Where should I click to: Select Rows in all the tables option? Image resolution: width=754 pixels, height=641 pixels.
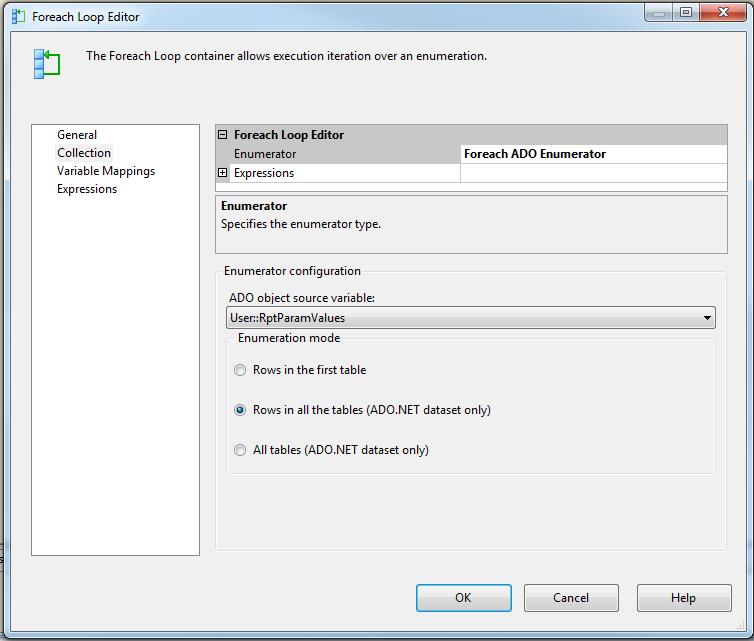pyautogui.click(x=240, y=410)
